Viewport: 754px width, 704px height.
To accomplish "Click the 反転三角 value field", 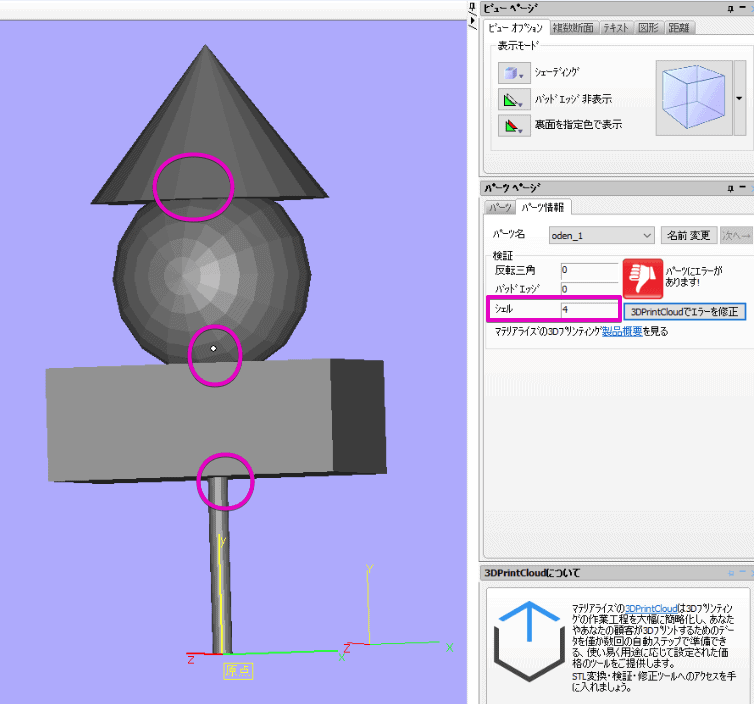I will tap(589, 270).
